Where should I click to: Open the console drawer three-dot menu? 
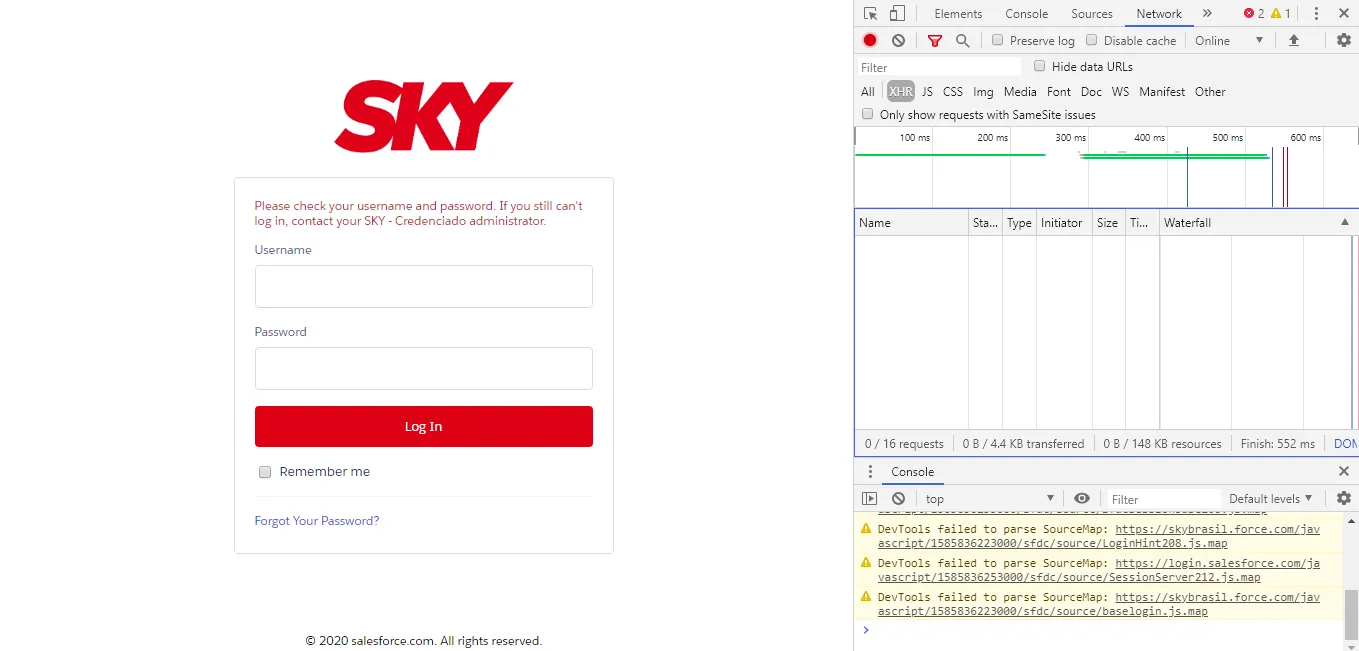coord(870,472)
